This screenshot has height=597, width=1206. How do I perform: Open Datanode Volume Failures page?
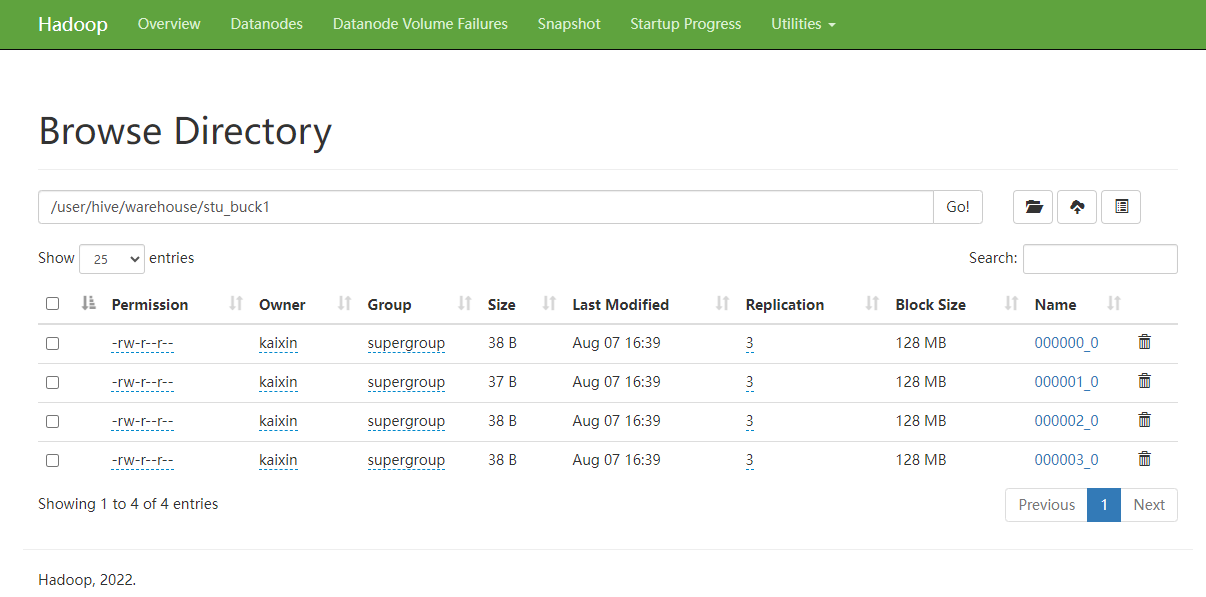tap(420, 24)
